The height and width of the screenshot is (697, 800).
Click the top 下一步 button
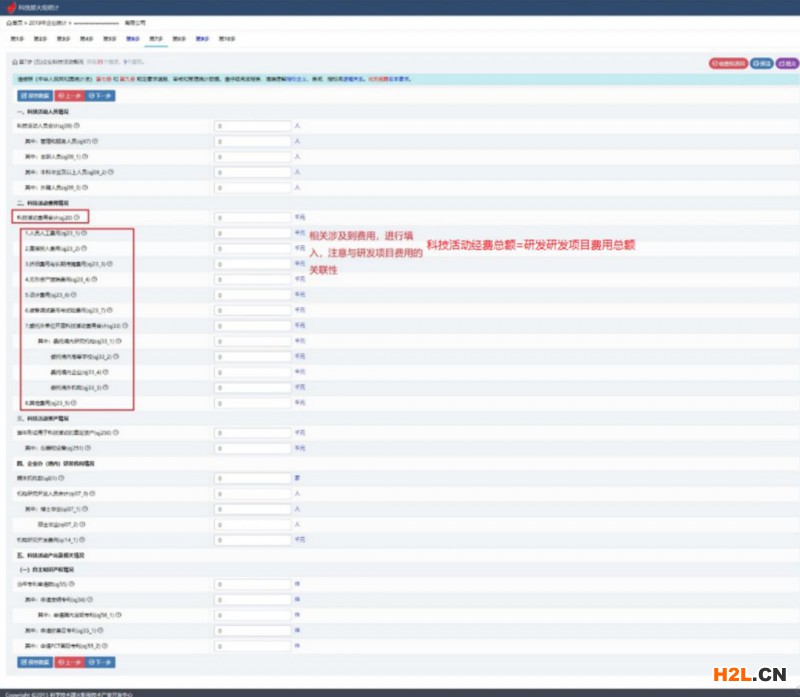pyautogui.click(x=102, y=96)
